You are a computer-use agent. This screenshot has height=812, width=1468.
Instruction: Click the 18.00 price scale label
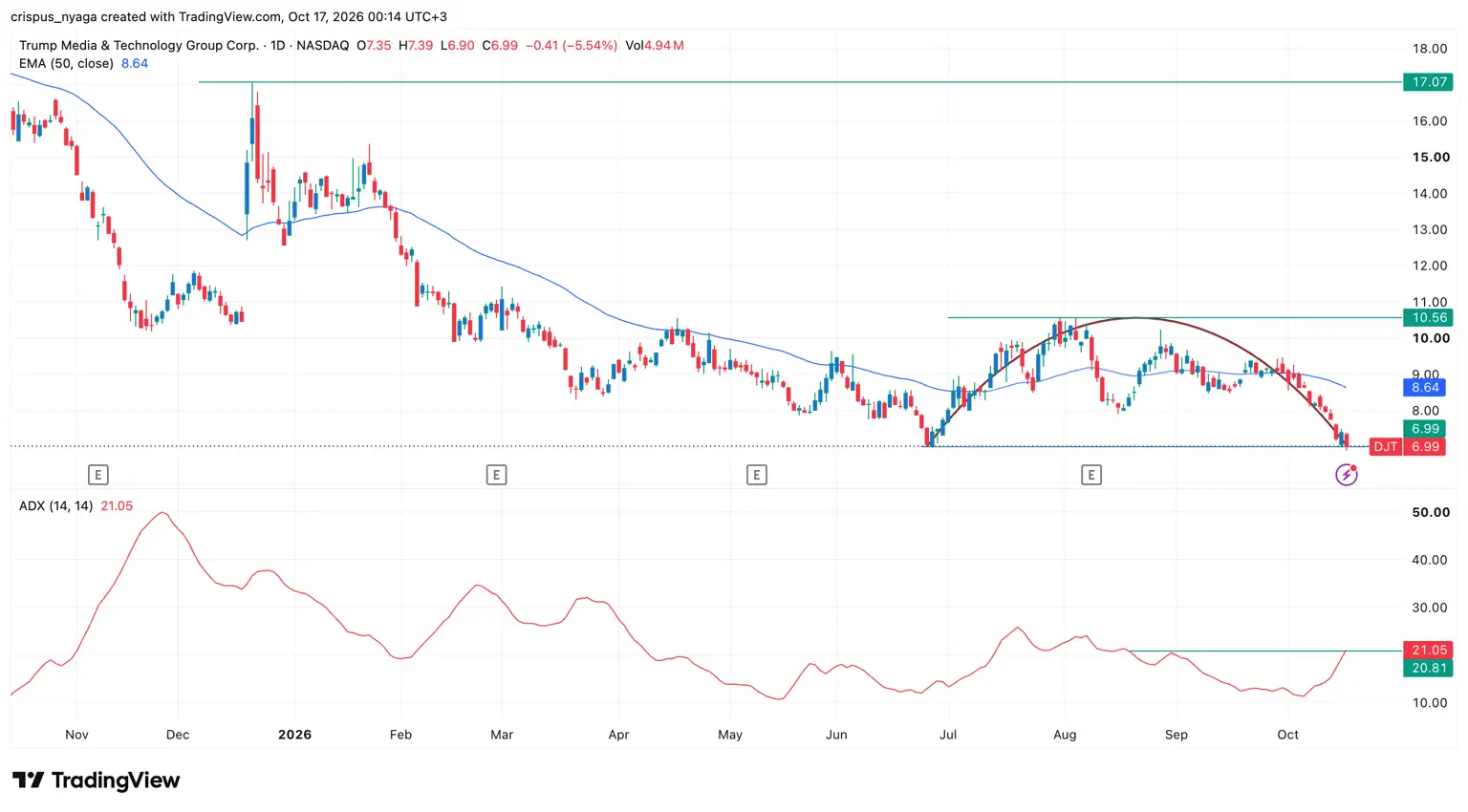point(1430,49)
